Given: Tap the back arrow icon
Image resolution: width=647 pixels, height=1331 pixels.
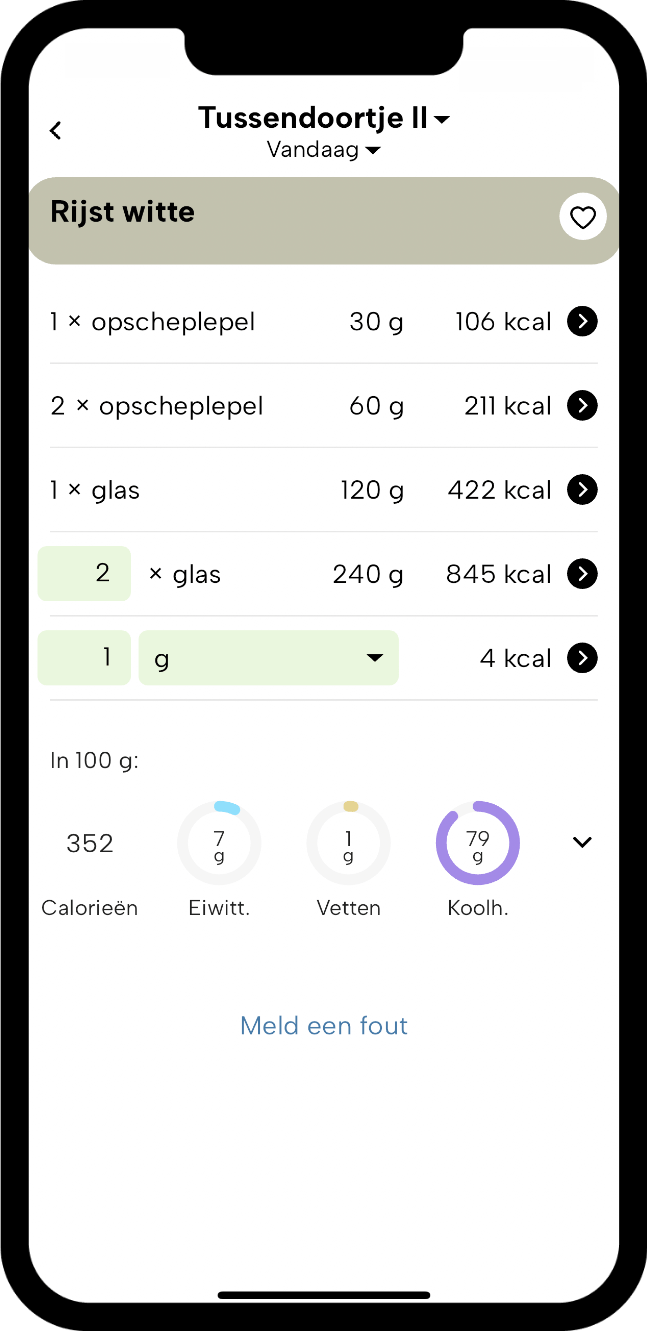Looking at the screenshot, I should [x=56, y=130].
